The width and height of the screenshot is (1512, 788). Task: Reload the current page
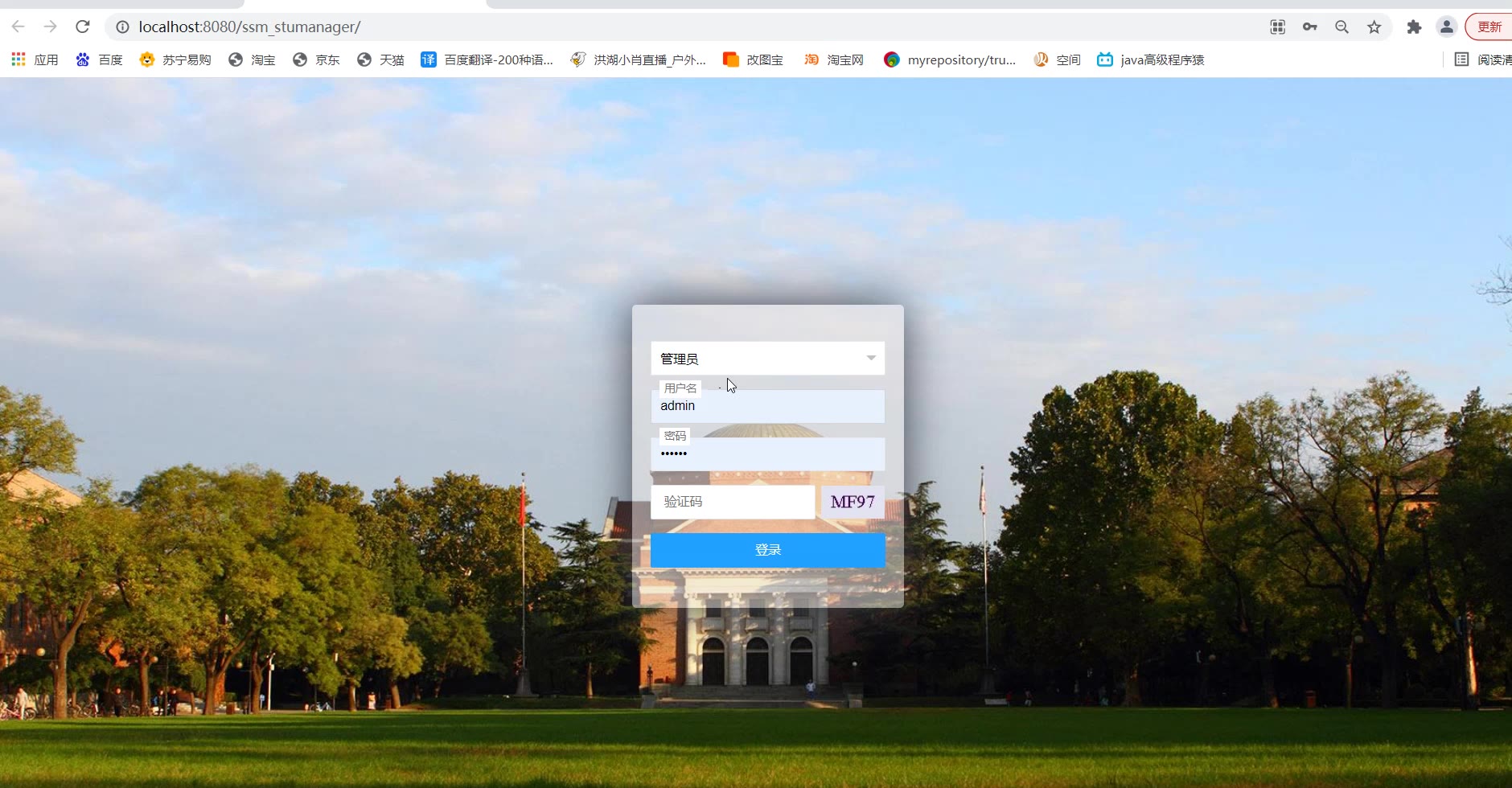coord(82,27)
